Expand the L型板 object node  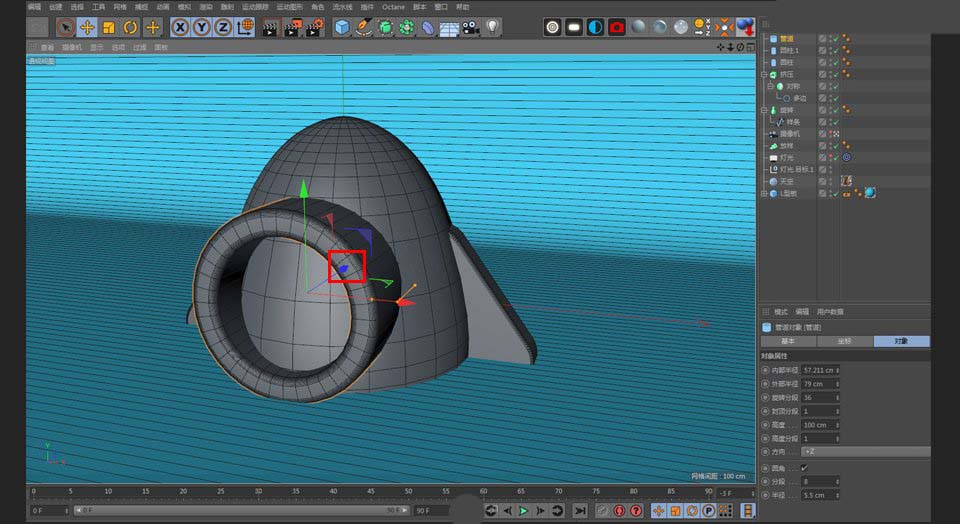coord(764,193)
